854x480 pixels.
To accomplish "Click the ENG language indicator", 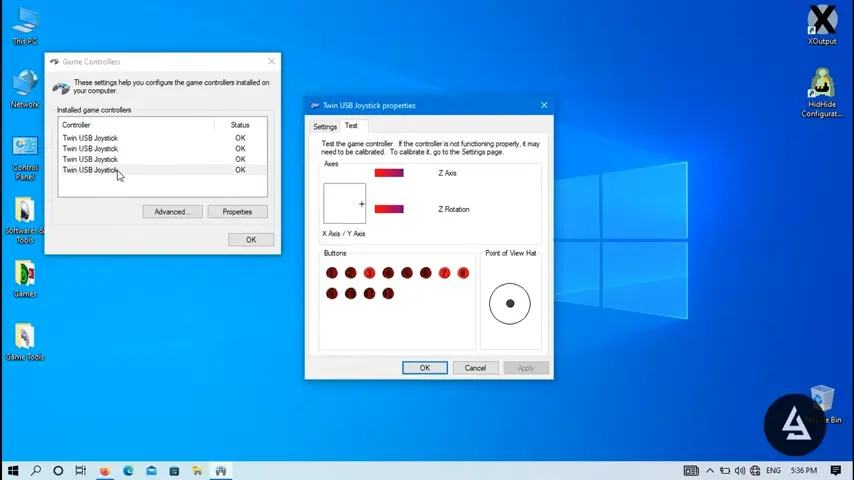I will coord(773,470).
